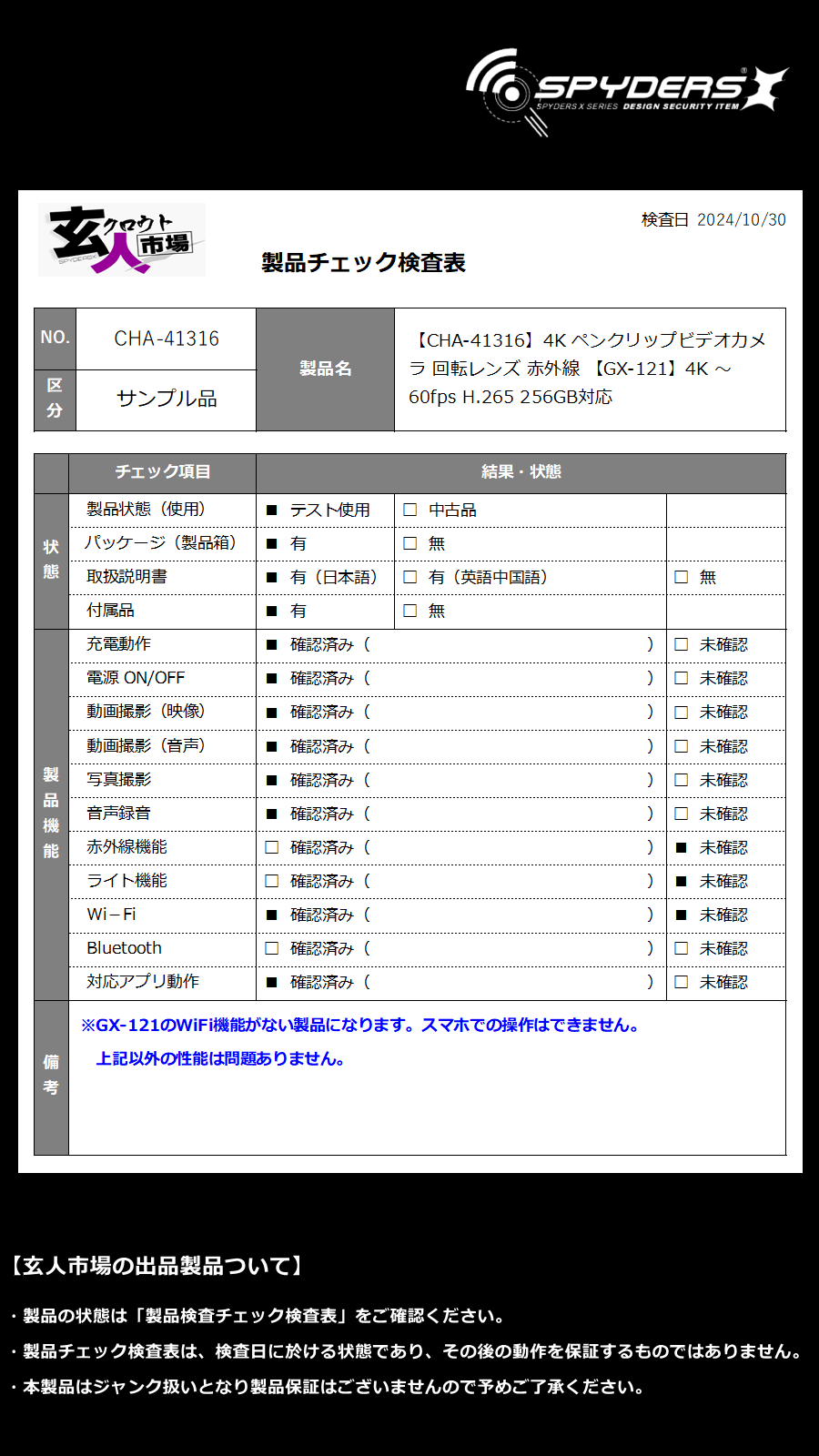Click the ジャンク扱い warranty notice line
This screenshot has height=1456, width=819.
(327, 1388)
